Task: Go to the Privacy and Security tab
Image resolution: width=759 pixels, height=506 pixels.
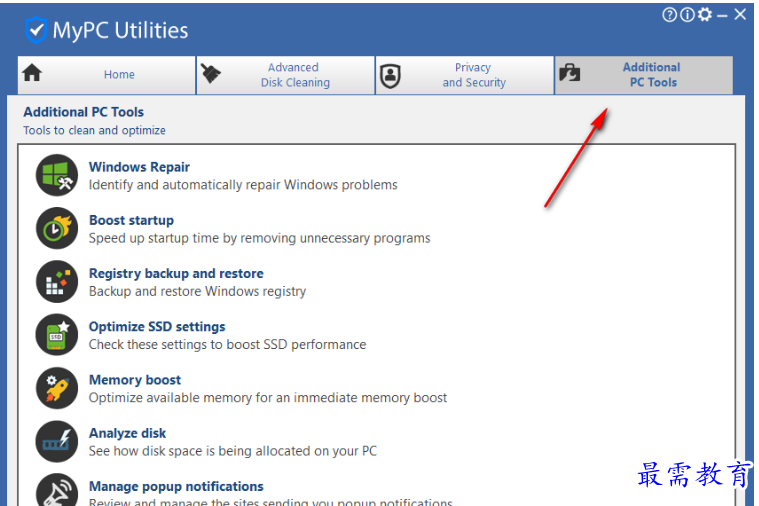Action: [465, 75]
